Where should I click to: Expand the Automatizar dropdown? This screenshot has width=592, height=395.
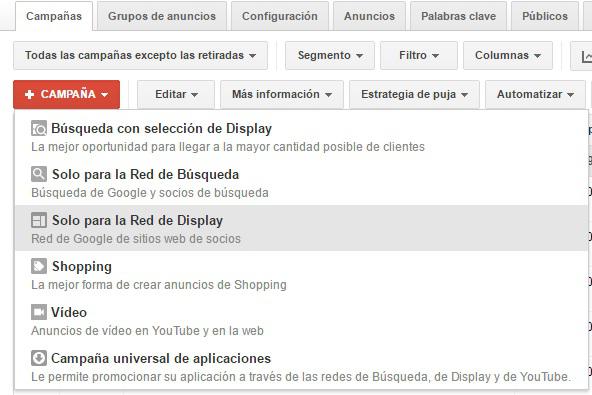(535, 94)
